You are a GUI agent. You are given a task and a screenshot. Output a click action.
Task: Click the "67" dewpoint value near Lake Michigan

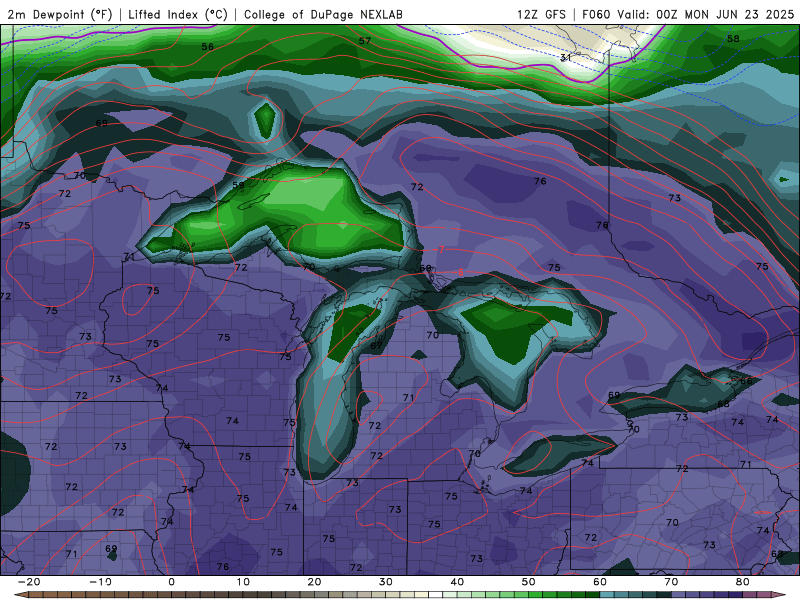[x=376, y=345]
